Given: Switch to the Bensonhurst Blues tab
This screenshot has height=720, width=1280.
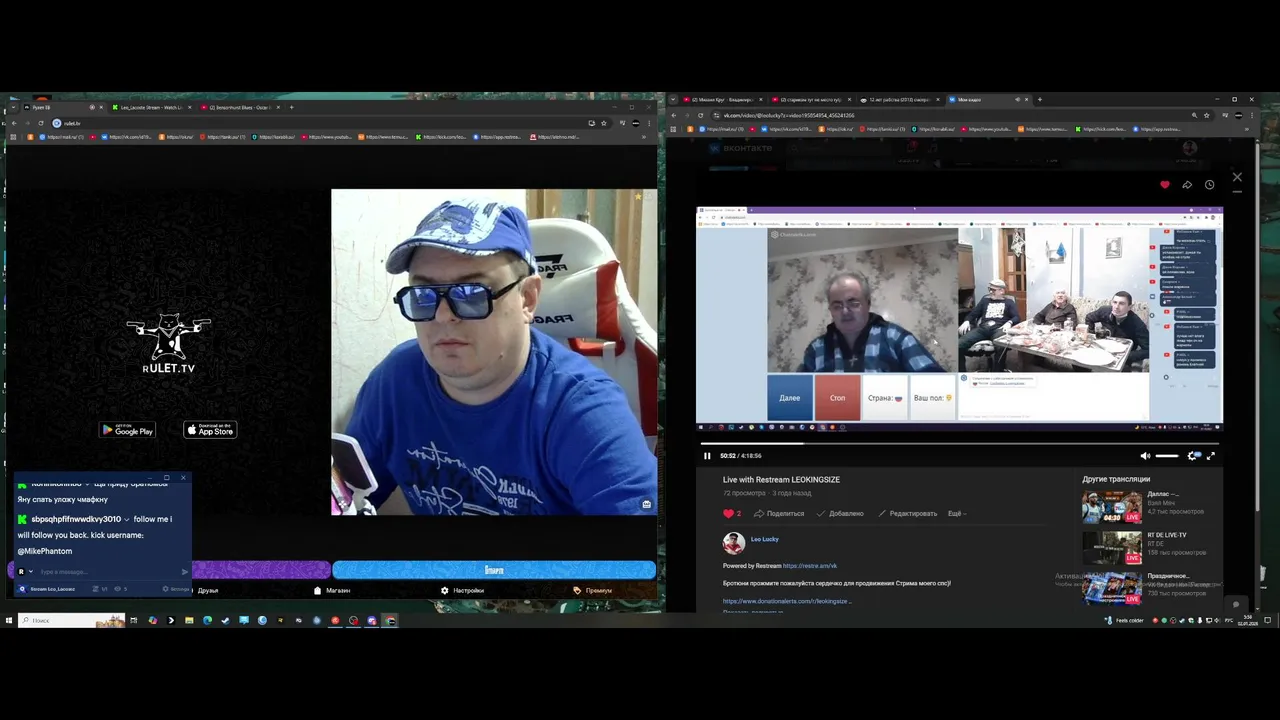Looking at the screenshot, I should pyautogui.click(x=240, y=107).
